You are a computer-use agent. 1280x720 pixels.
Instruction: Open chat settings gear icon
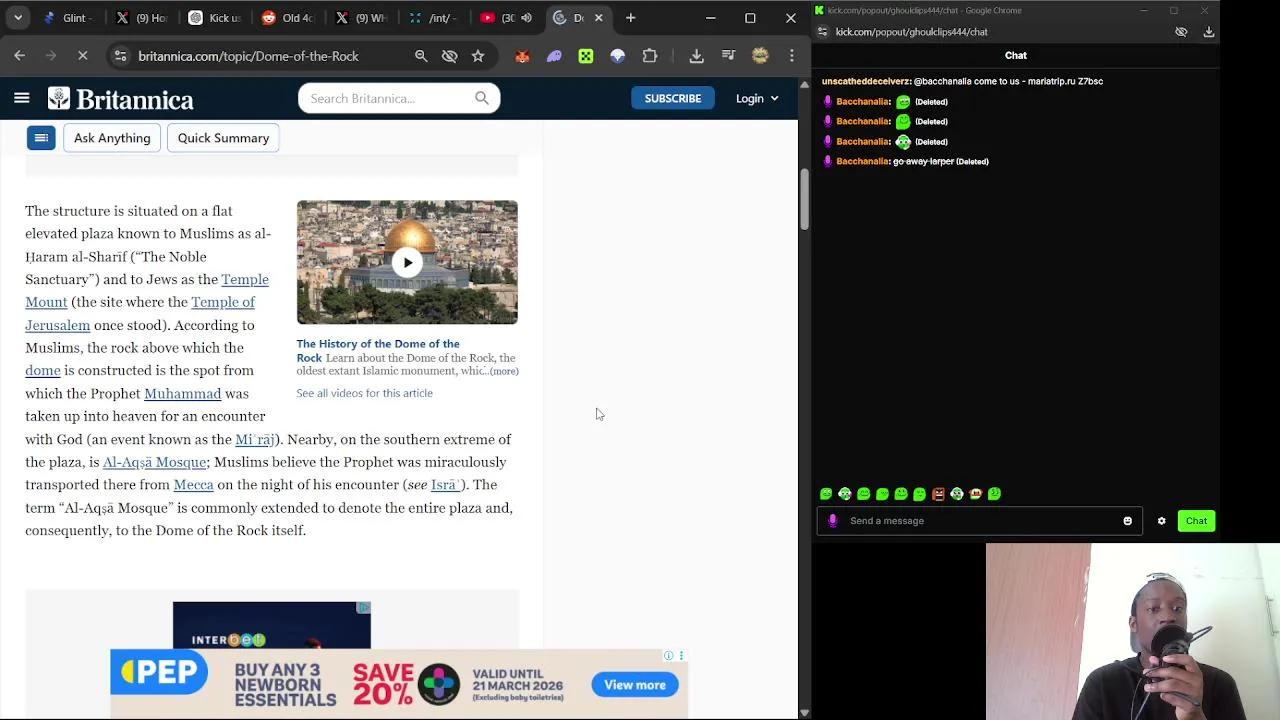pos(1161,521)
